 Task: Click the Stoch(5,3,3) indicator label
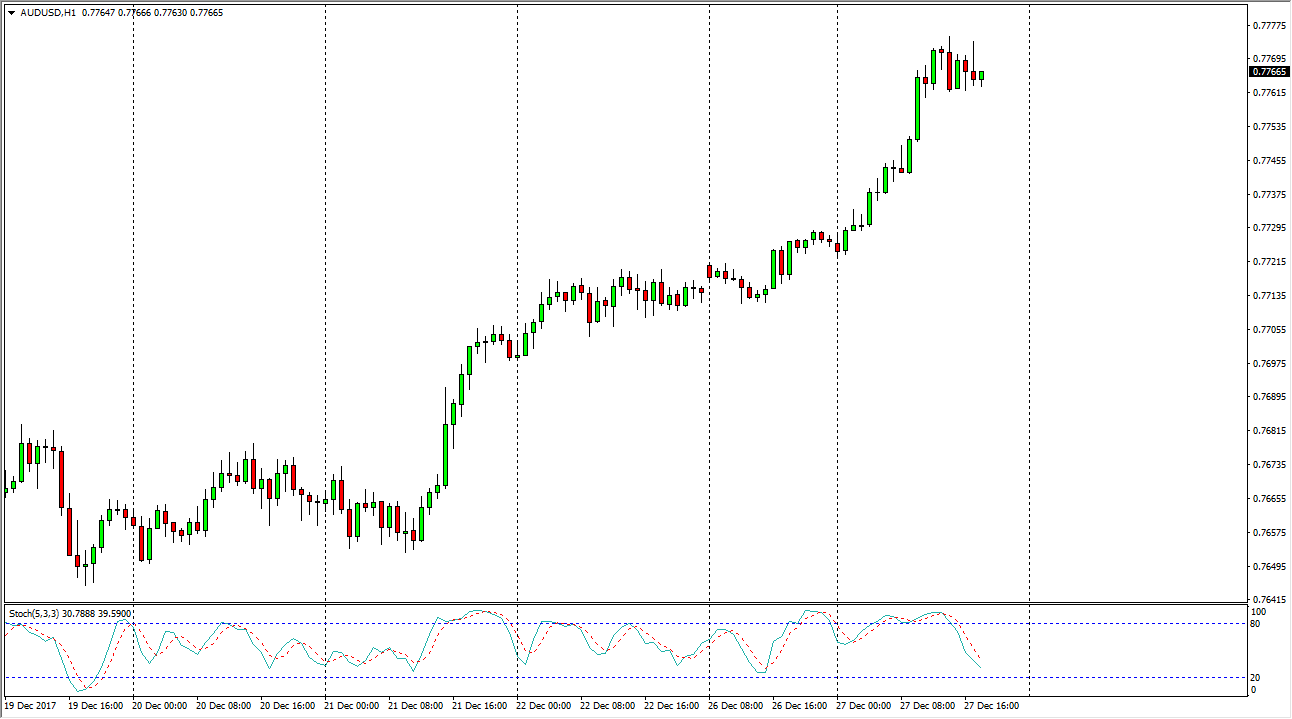pyautogui.click(x=38, y=613)
